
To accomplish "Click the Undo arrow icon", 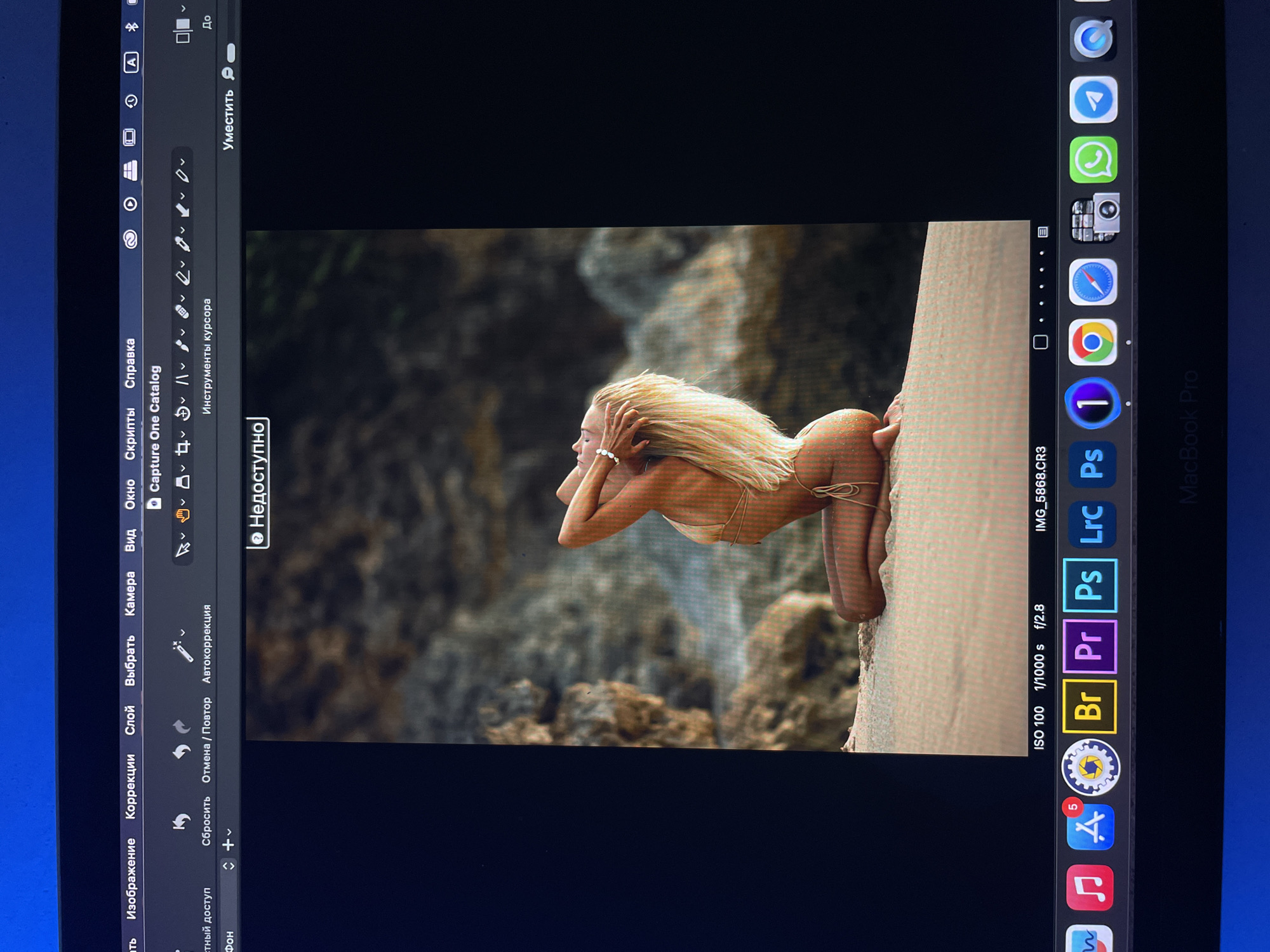I will click(x=182, y=752).
